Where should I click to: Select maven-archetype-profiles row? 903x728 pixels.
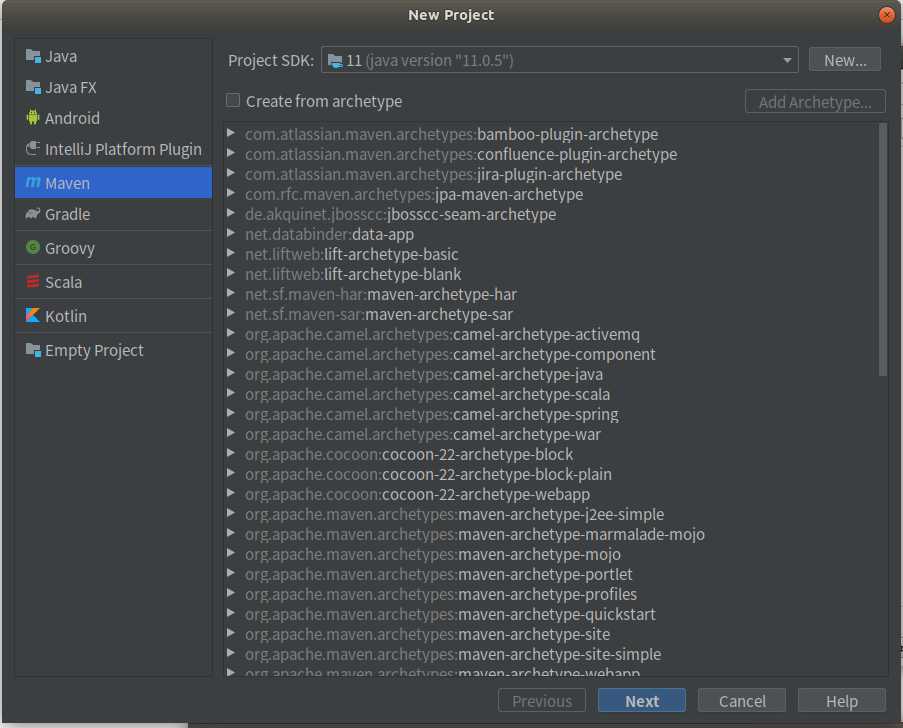coord(552,594)
